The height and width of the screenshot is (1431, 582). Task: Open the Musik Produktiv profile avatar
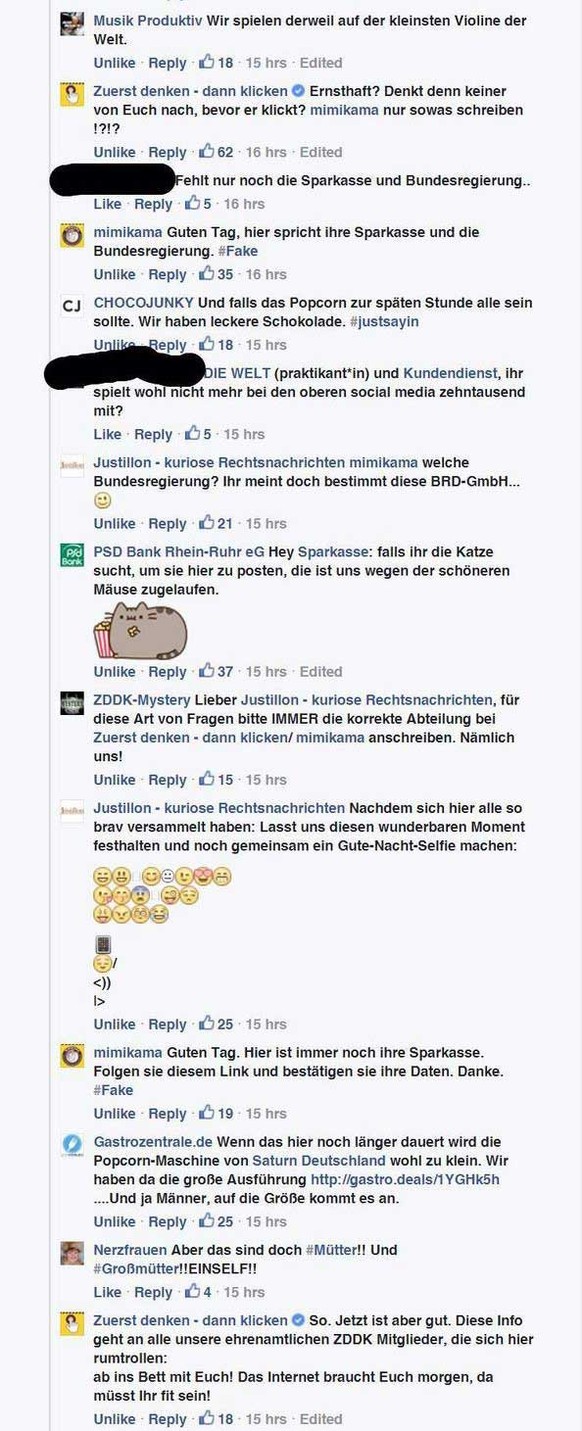click(x=72, y=24)
